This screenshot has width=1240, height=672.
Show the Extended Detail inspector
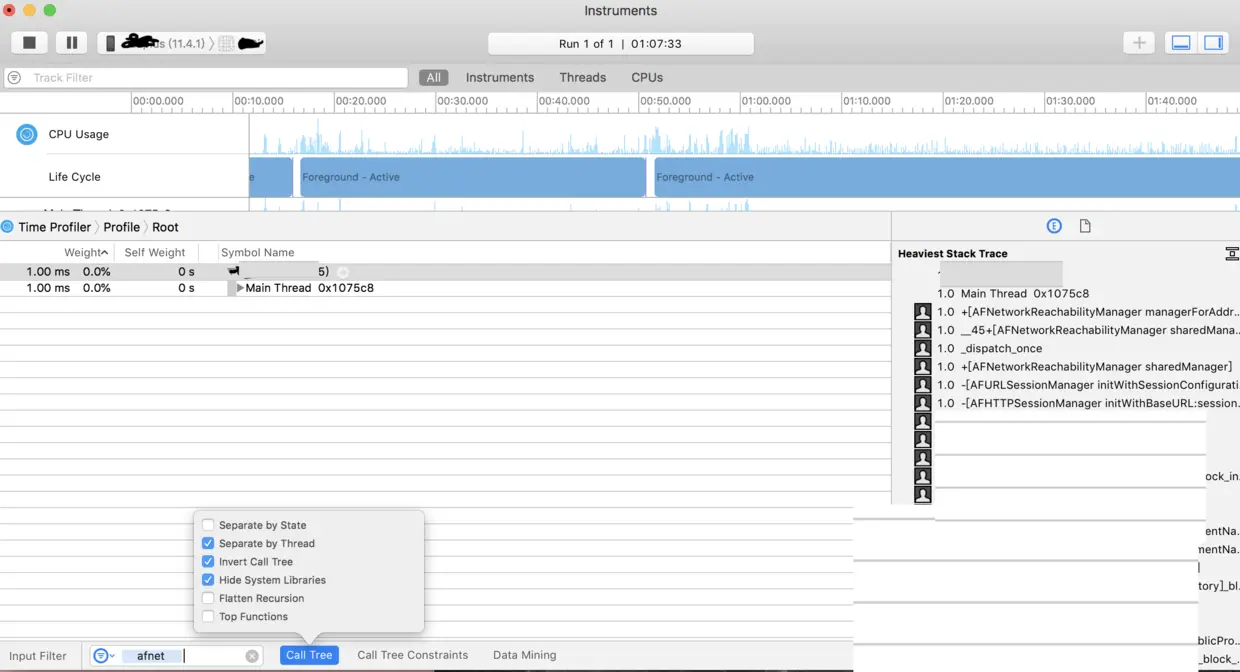click(x=1054, y=226)
